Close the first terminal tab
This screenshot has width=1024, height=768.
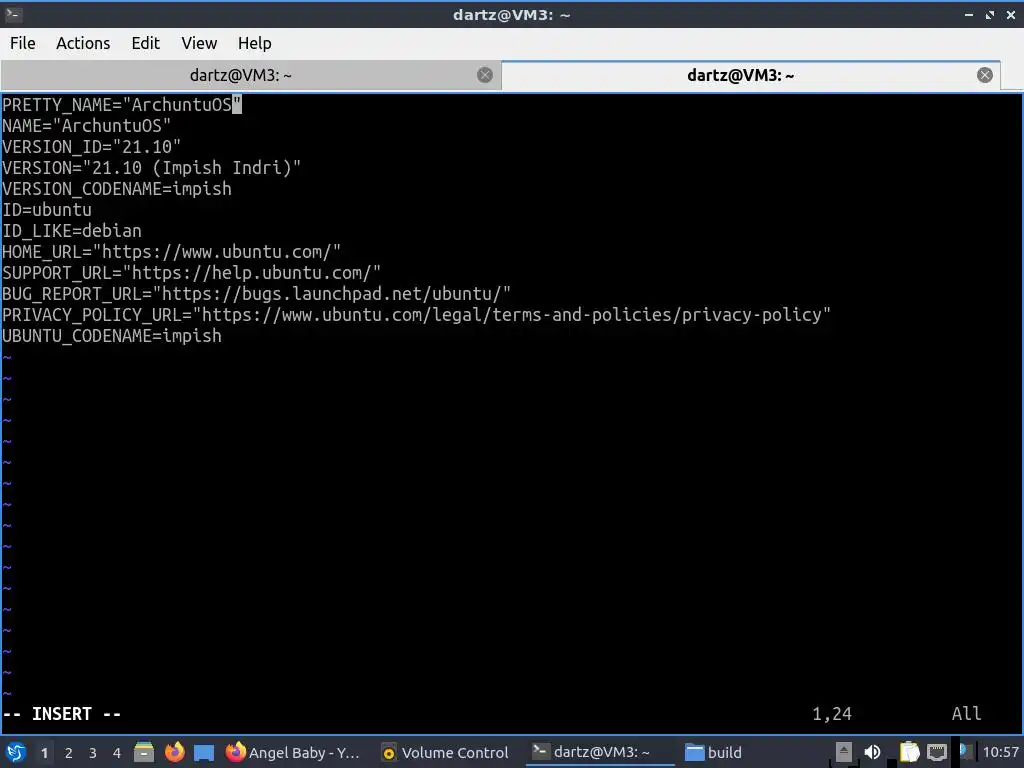tap(485, 75)
